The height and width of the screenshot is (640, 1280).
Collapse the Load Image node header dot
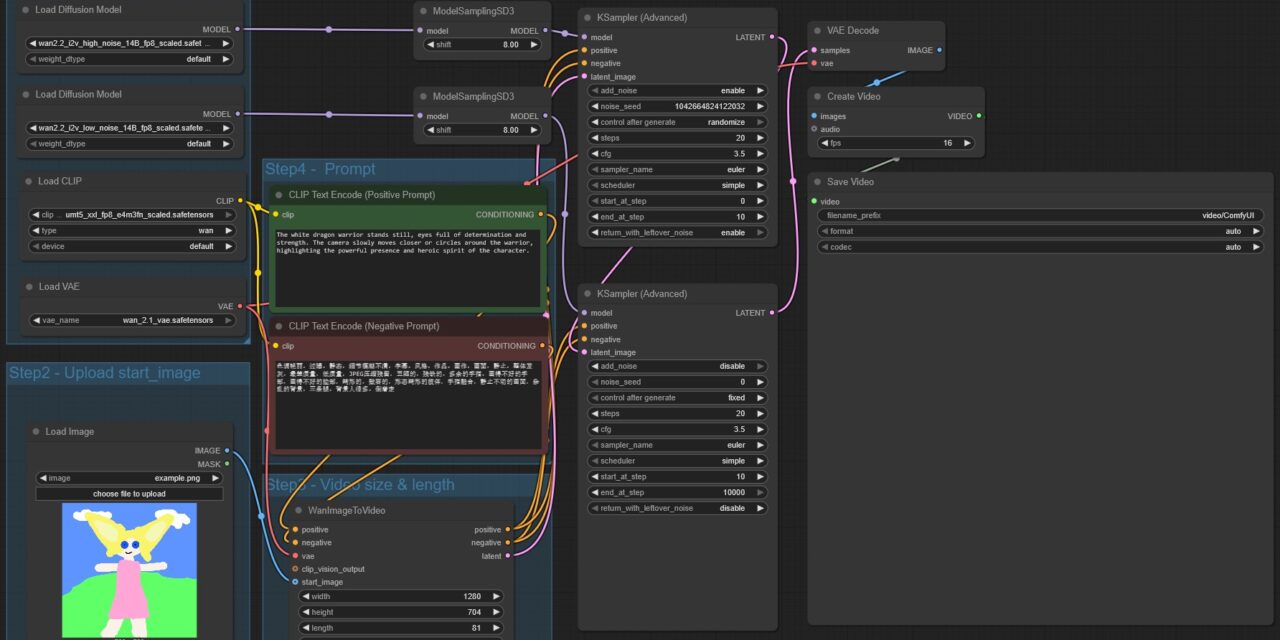click(x=37, y=431)
